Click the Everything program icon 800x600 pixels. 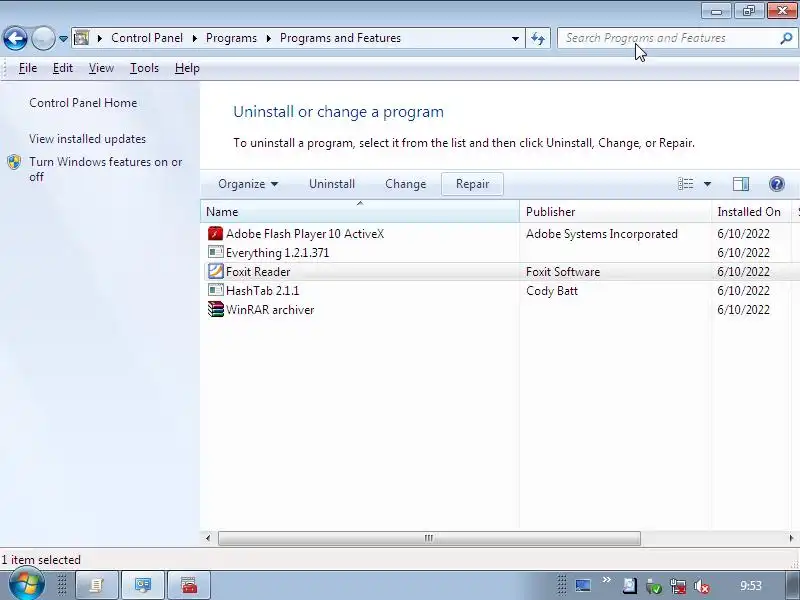pyautogui.click(x=215, y=252)
